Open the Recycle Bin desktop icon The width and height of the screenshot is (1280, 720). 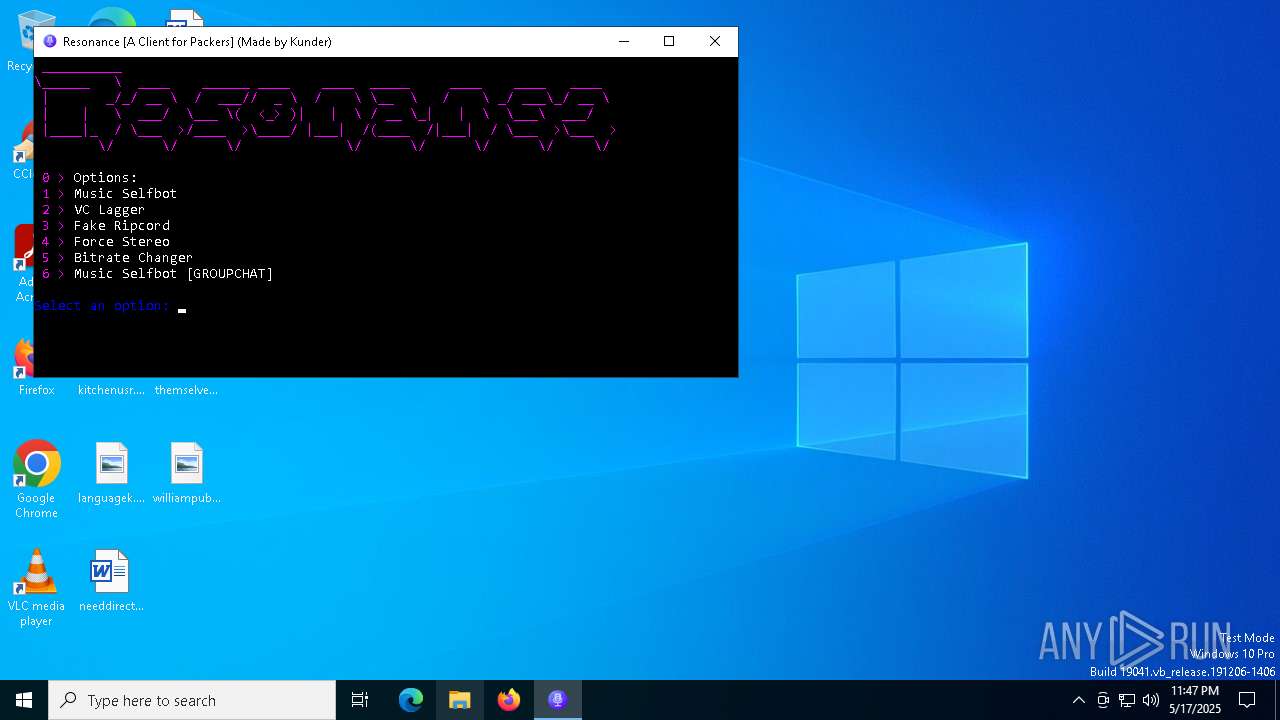pos(27,40)
